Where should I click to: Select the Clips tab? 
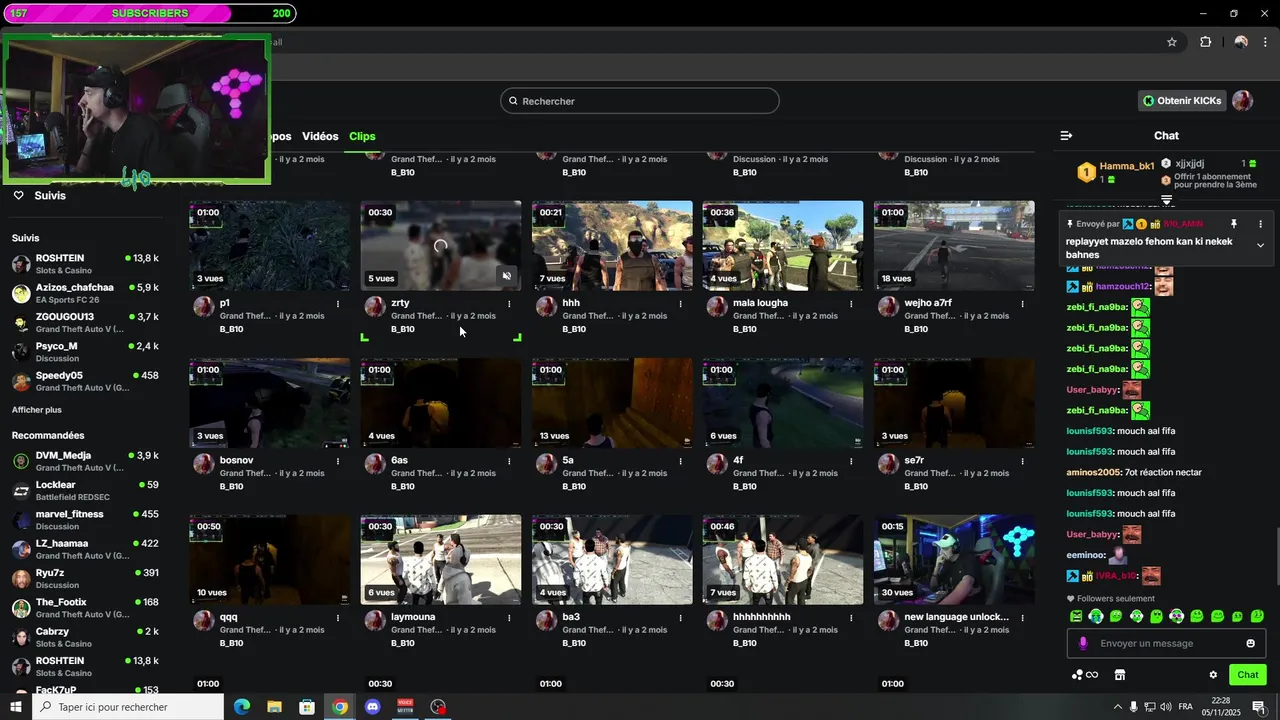[x=362, y=136]
